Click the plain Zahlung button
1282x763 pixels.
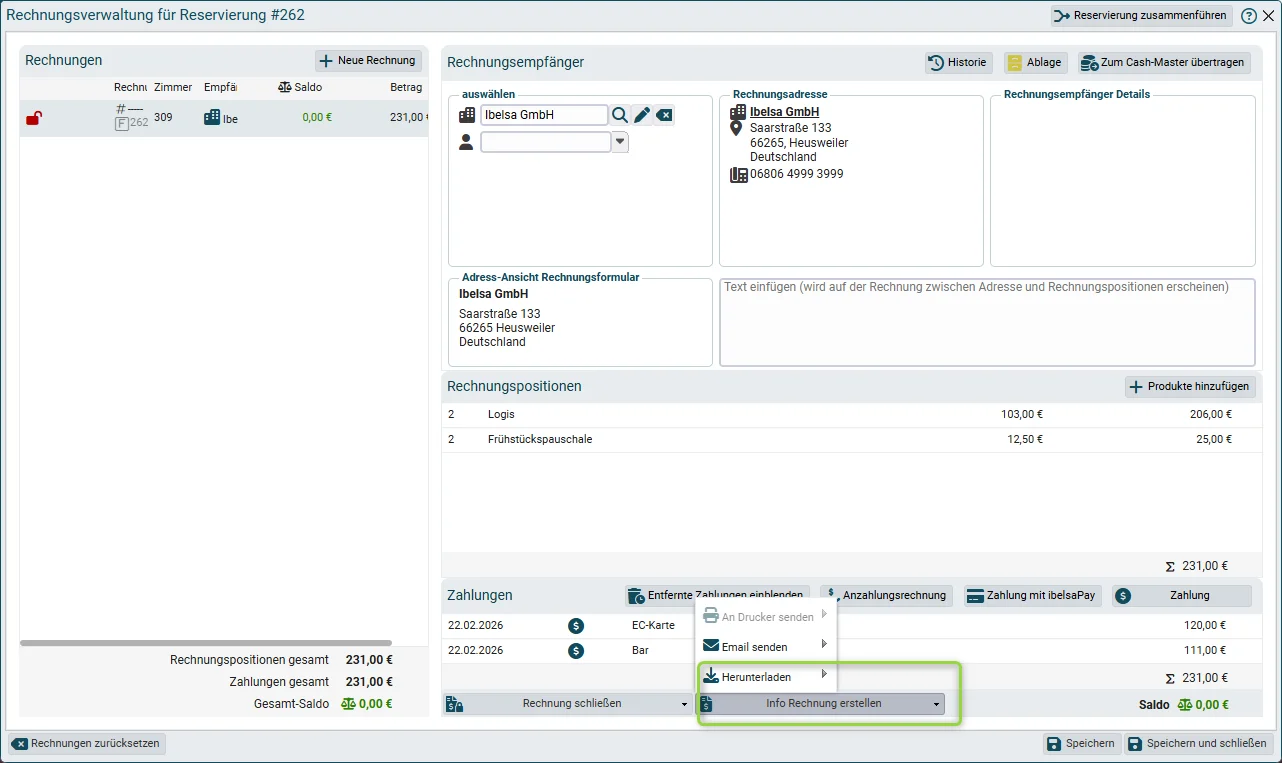tap(1181, 596)
